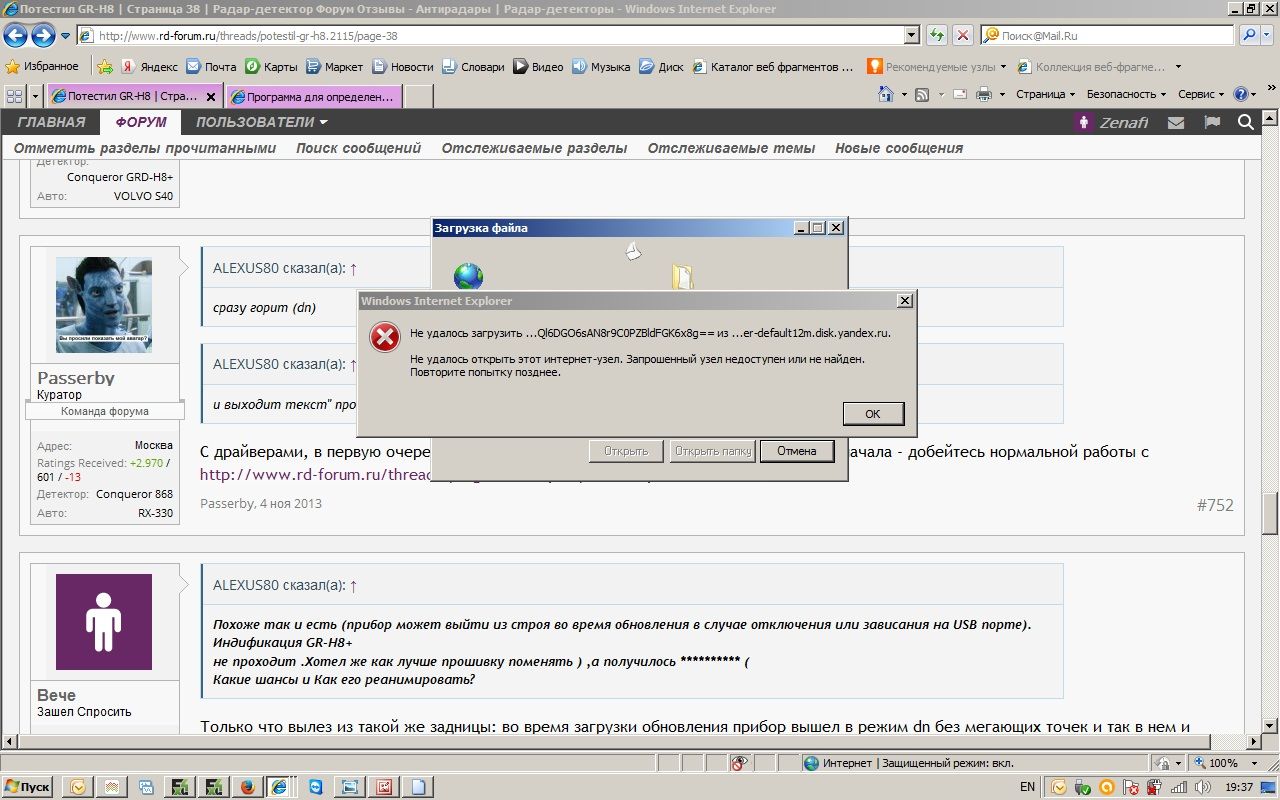
Task: Click the browser Back arrow button
Action: (x=16, y=36)
